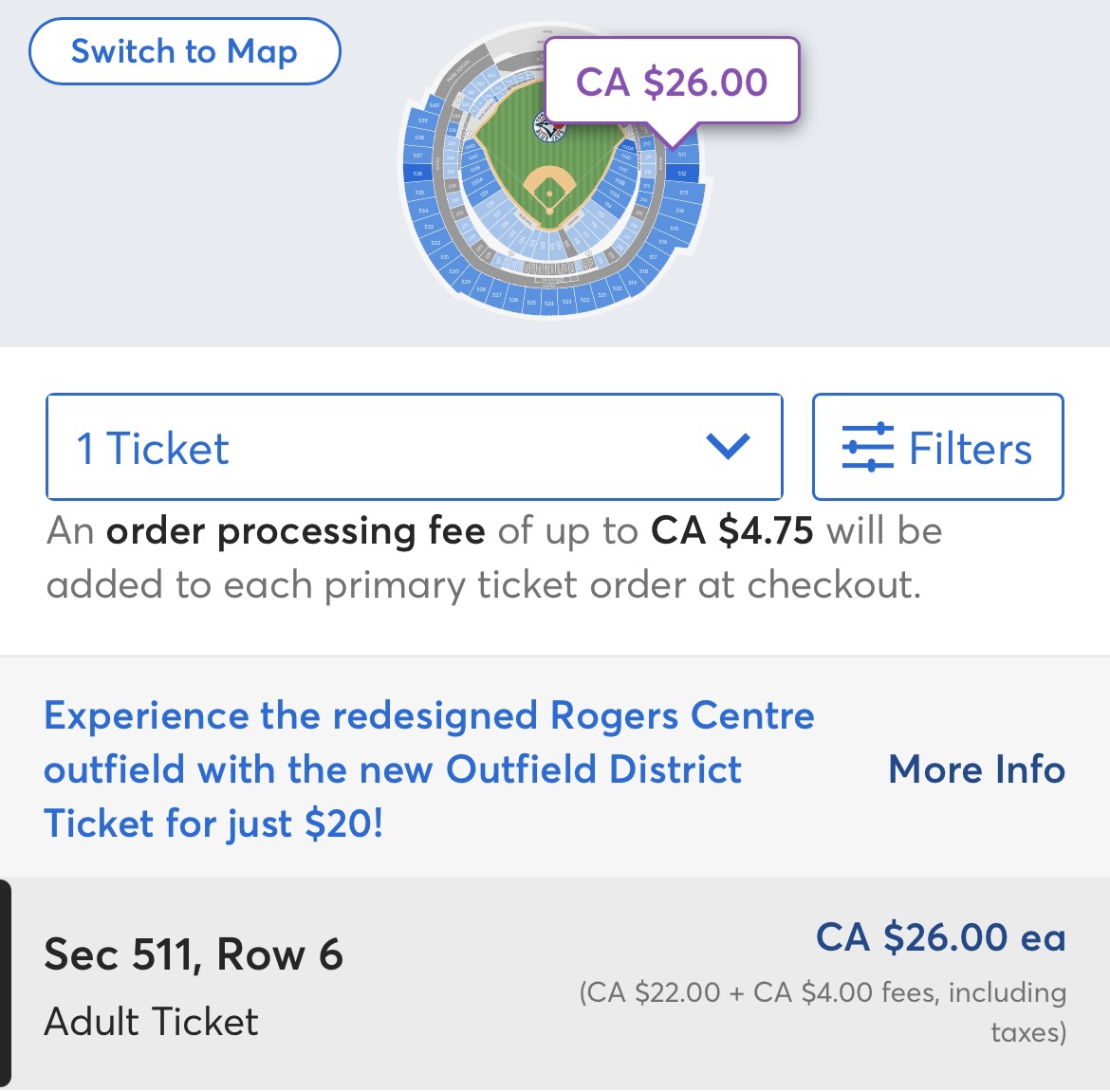Select section 516 on the seat map
The height and width of the screenshot is (1092, 1110).
tap(662, 241)
